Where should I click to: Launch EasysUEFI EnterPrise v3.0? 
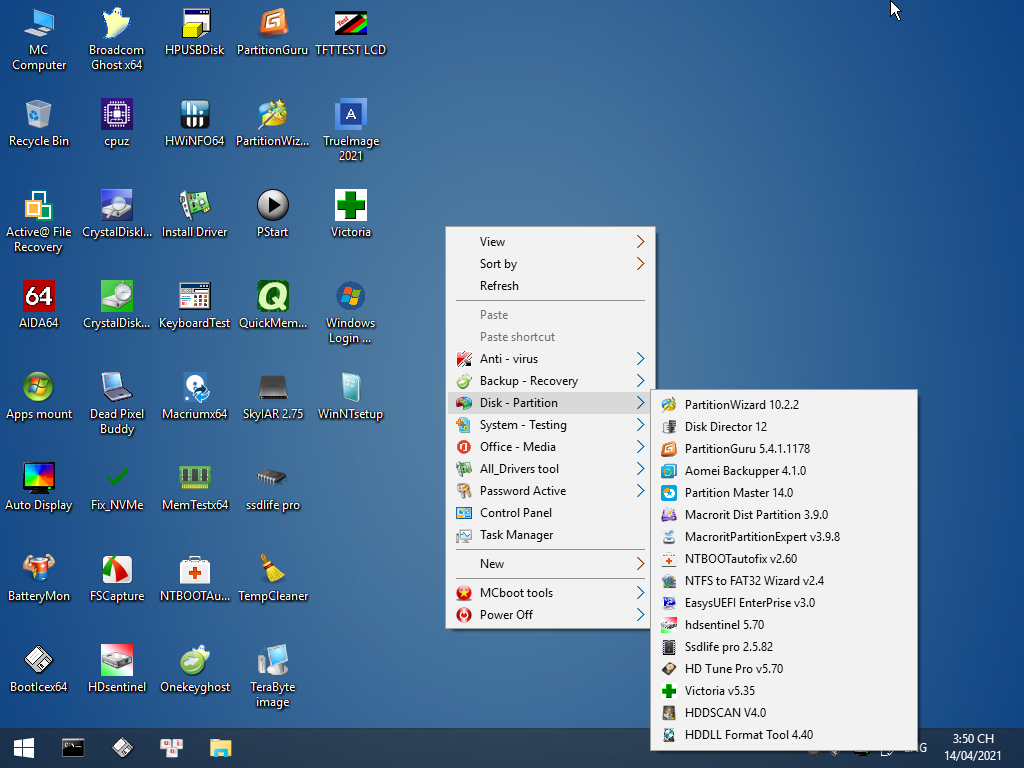(x=784, y=603)
